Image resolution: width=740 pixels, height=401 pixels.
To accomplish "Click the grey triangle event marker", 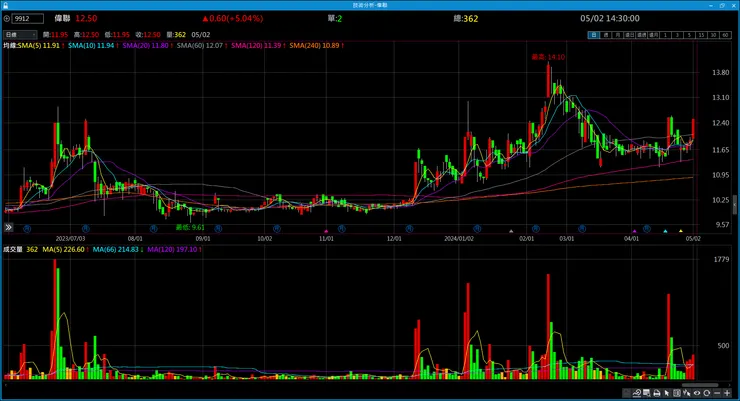I will pyautogui.click(x=511, y=231).
